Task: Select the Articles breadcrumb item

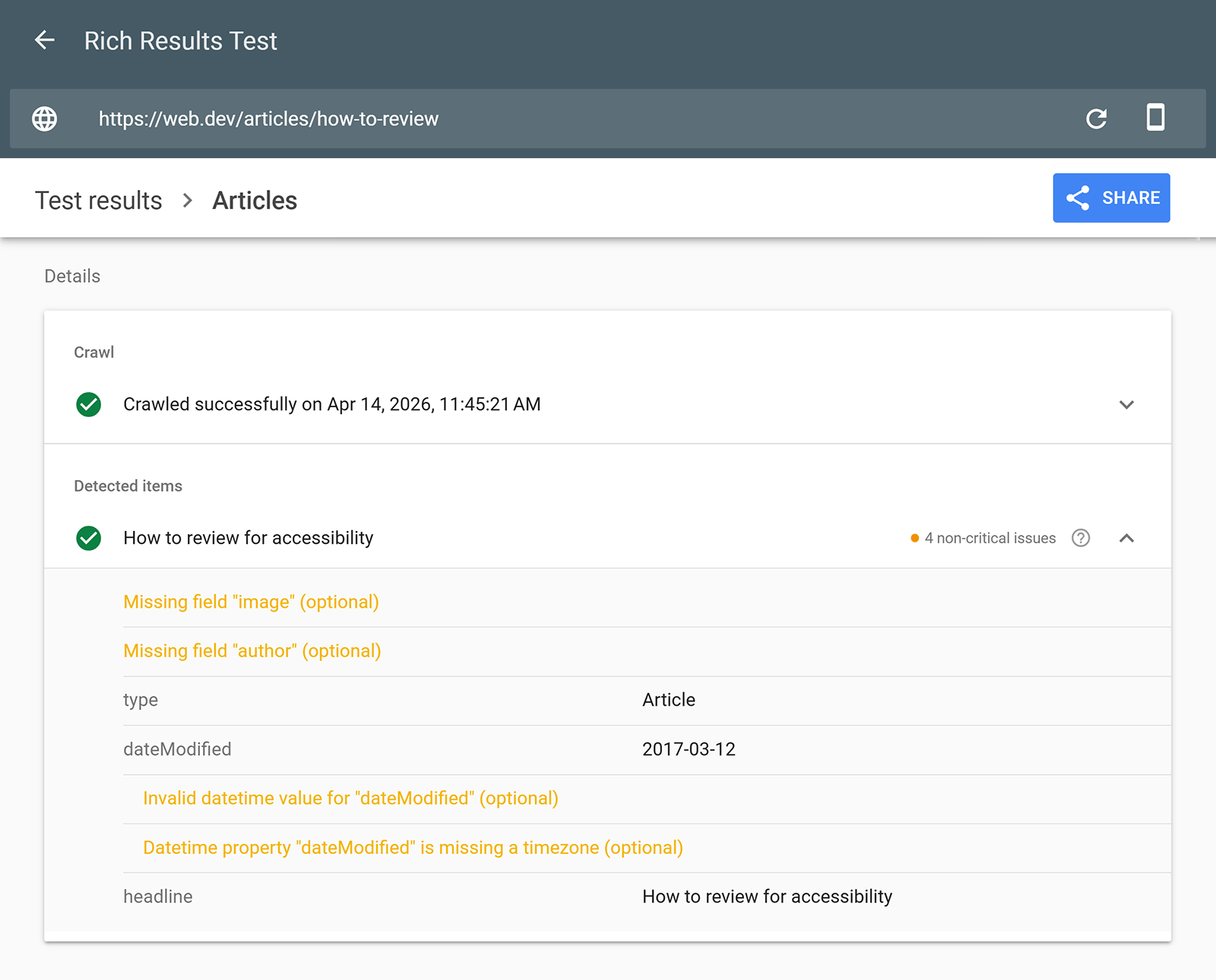Action: click(254, 200)
